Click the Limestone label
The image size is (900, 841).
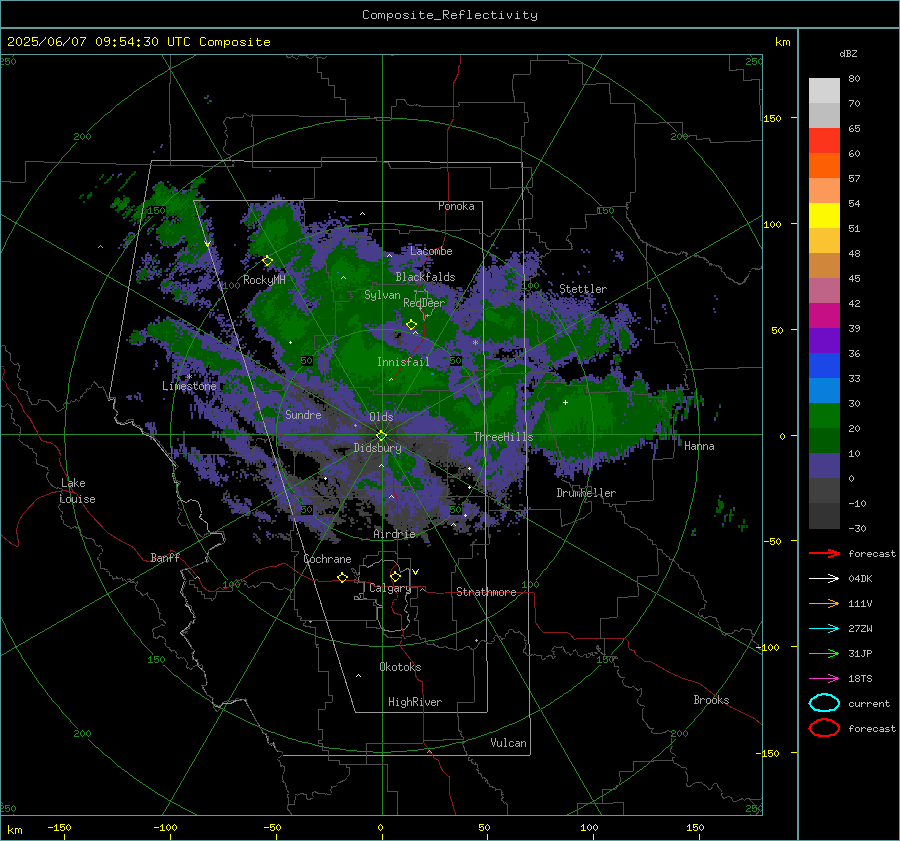189,386
